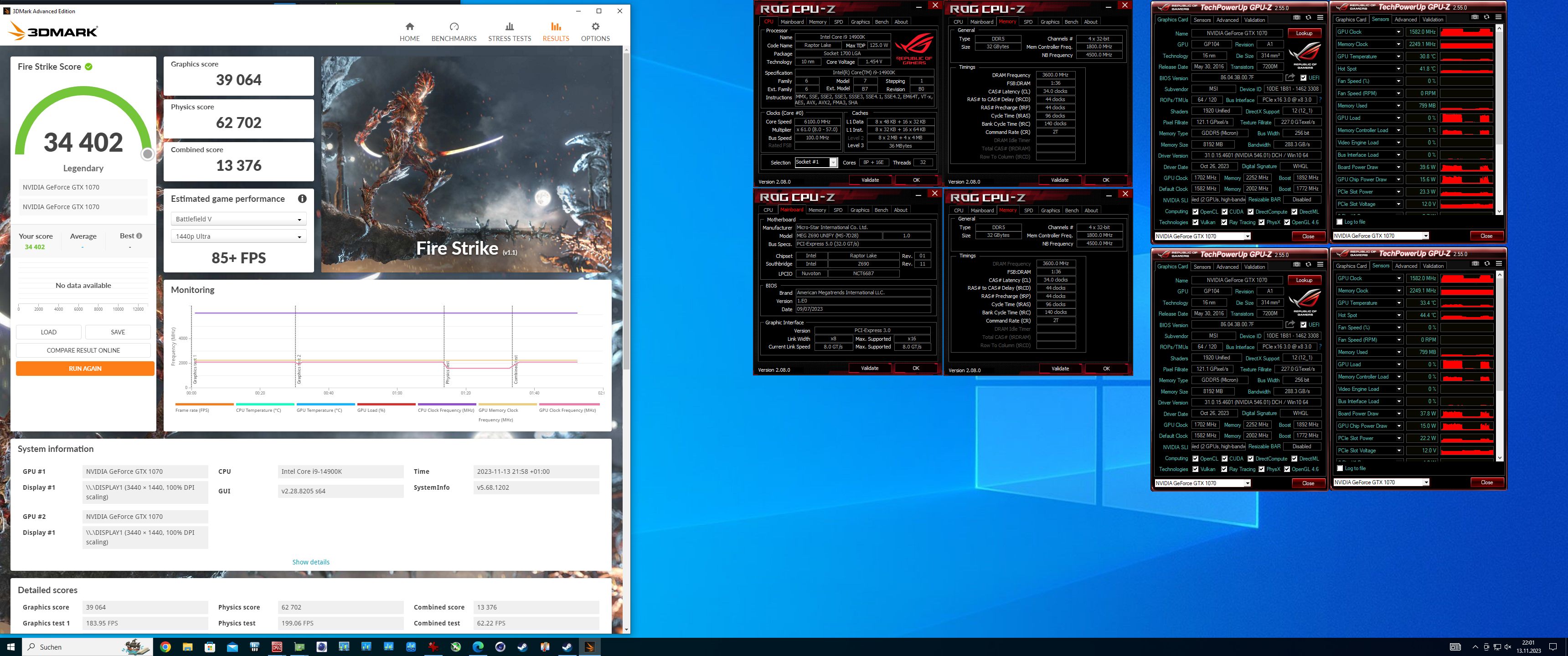Click Validate in CPU-Z processor window

click(870, 180)
